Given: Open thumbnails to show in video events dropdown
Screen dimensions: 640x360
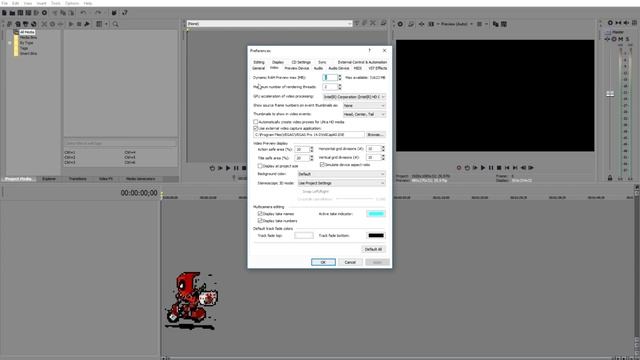Looking at the screenshot, I should [x=364, y=114].
